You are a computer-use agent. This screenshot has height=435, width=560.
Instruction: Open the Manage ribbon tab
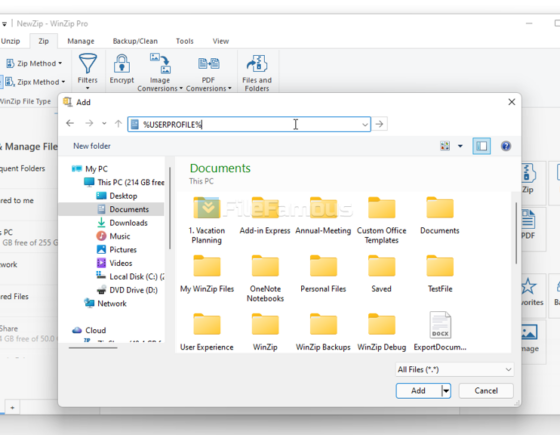coord(81,41)
